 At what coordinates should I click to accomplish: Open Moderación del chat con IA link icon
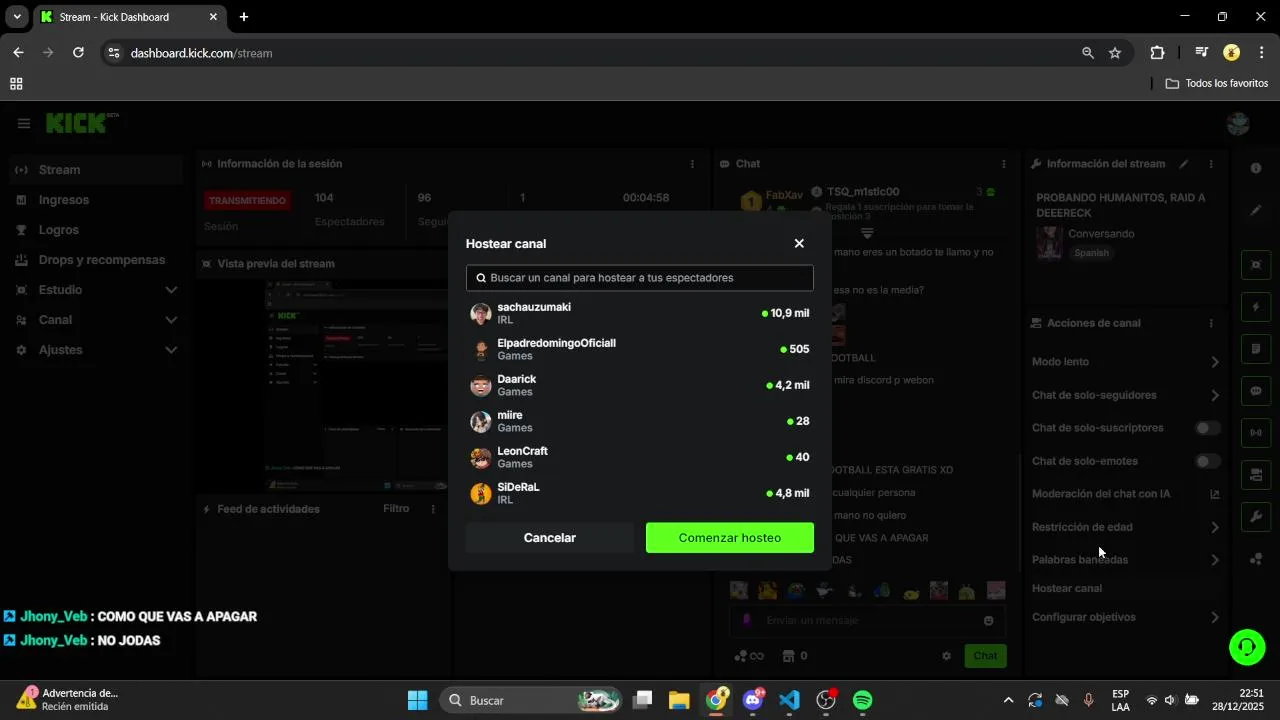point(1215,494)
